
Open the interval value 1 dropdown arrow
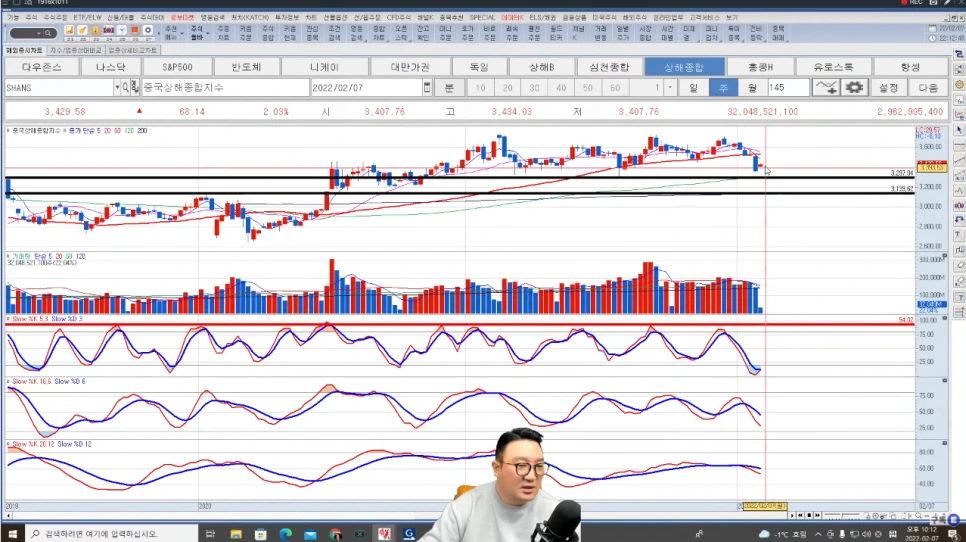(670, 88)
